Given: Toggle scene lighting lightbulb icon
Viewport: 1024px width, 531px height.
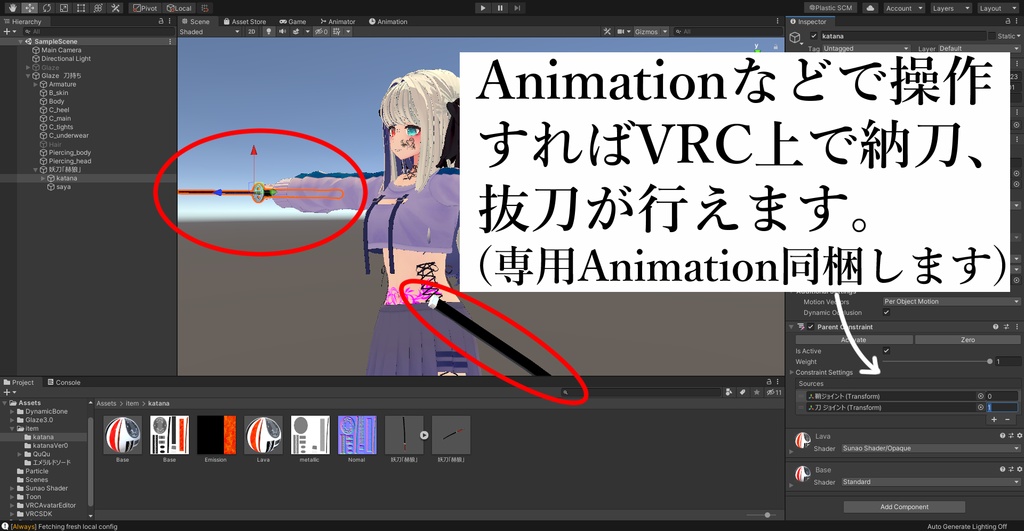Looking at the screenshot, I should (268, 31).
